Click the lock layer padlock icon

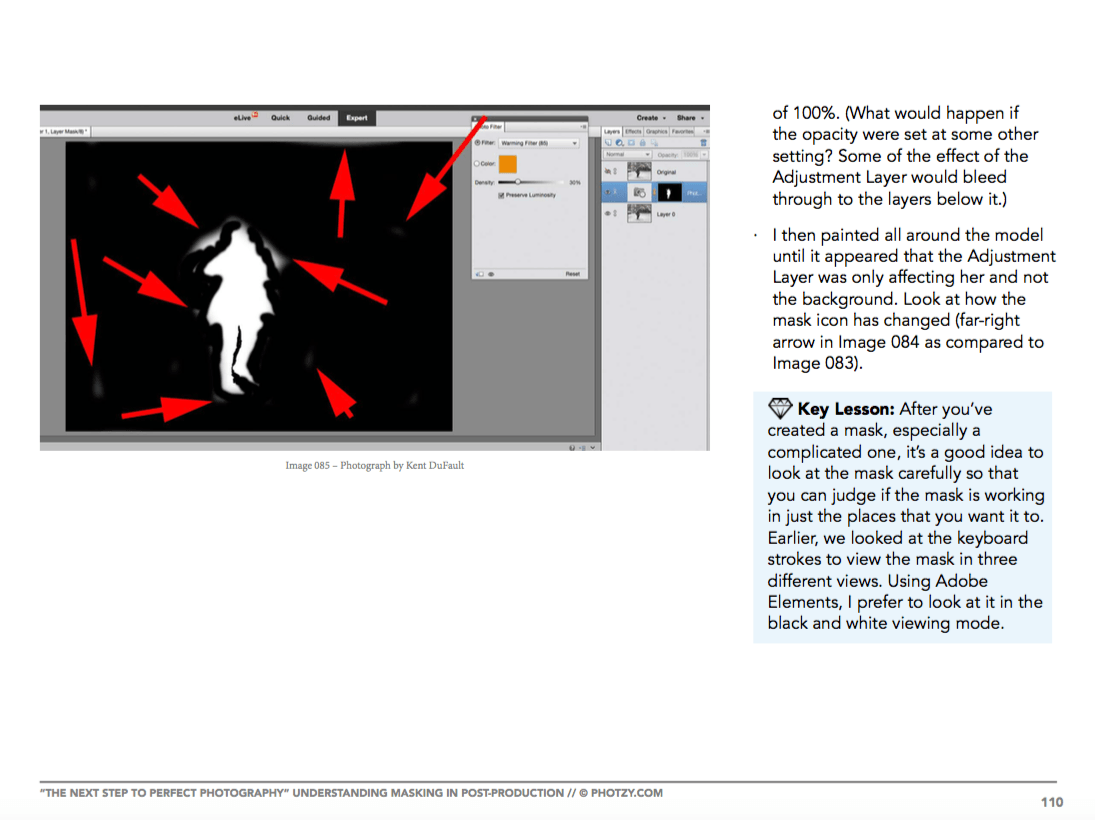click(642, 143)
